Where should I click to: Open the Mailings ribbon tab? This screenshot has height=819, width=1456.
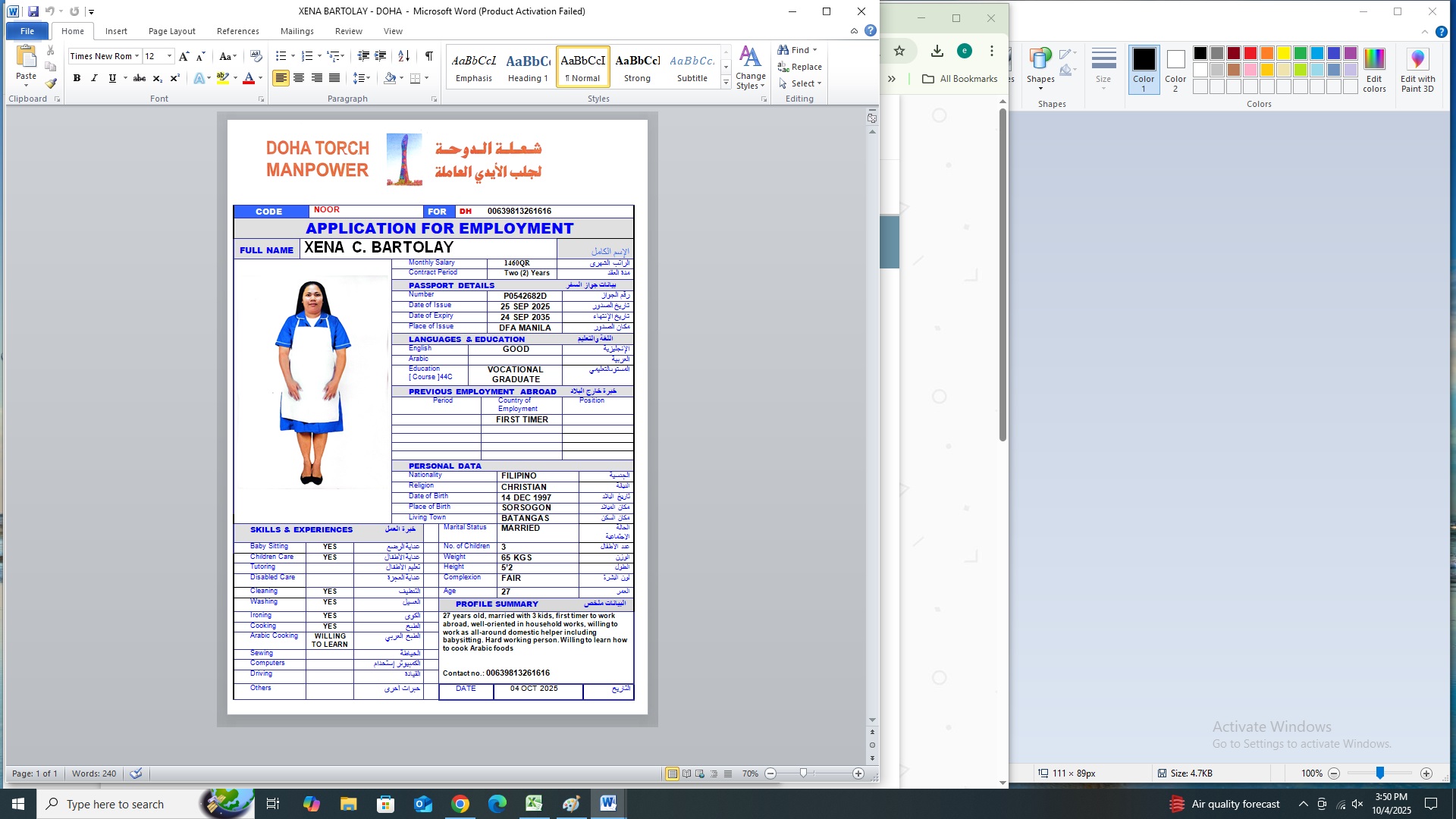(297, 31)
